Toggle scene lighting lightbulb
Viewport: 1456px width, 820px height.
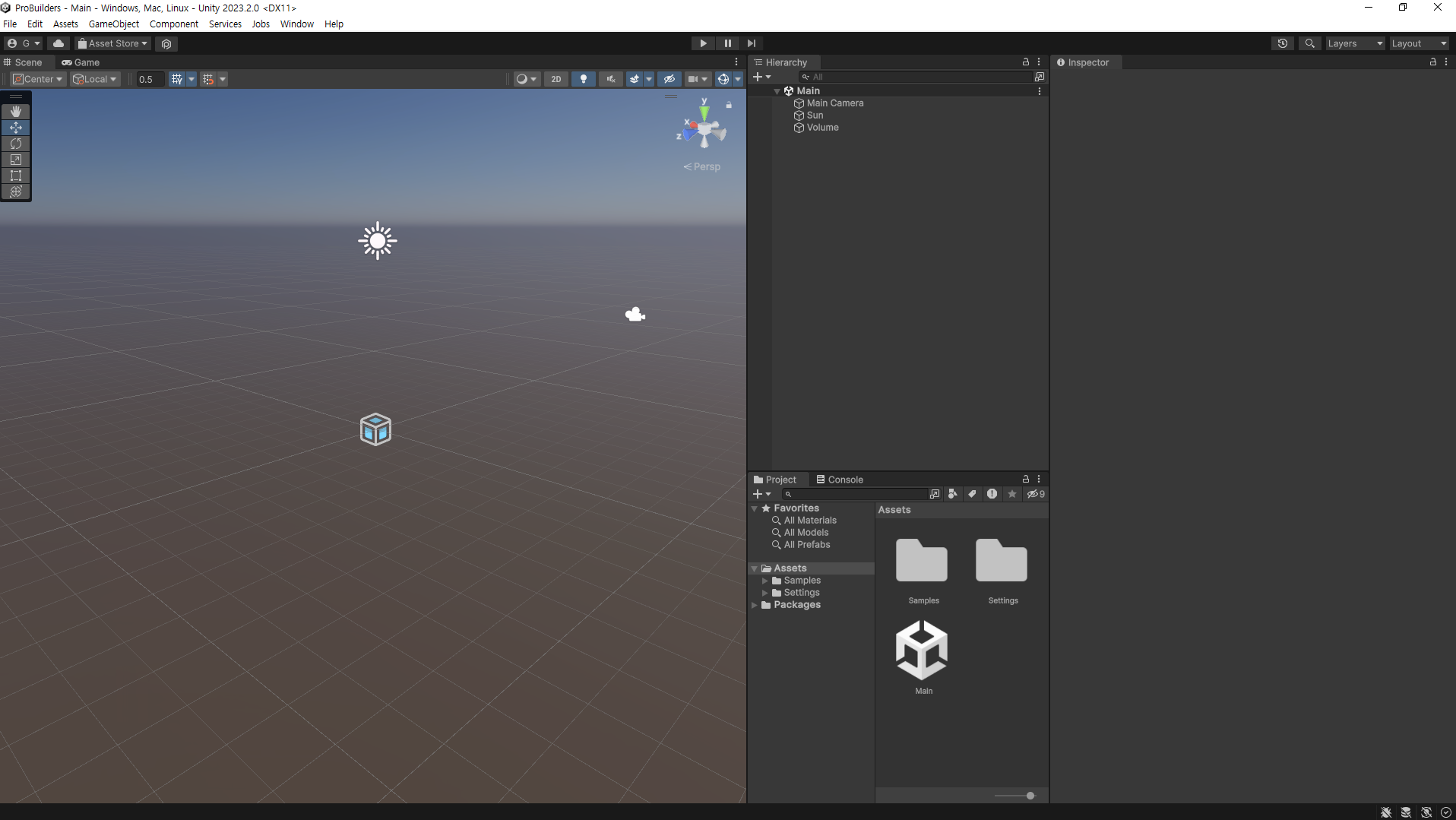(x=583, y=79)
